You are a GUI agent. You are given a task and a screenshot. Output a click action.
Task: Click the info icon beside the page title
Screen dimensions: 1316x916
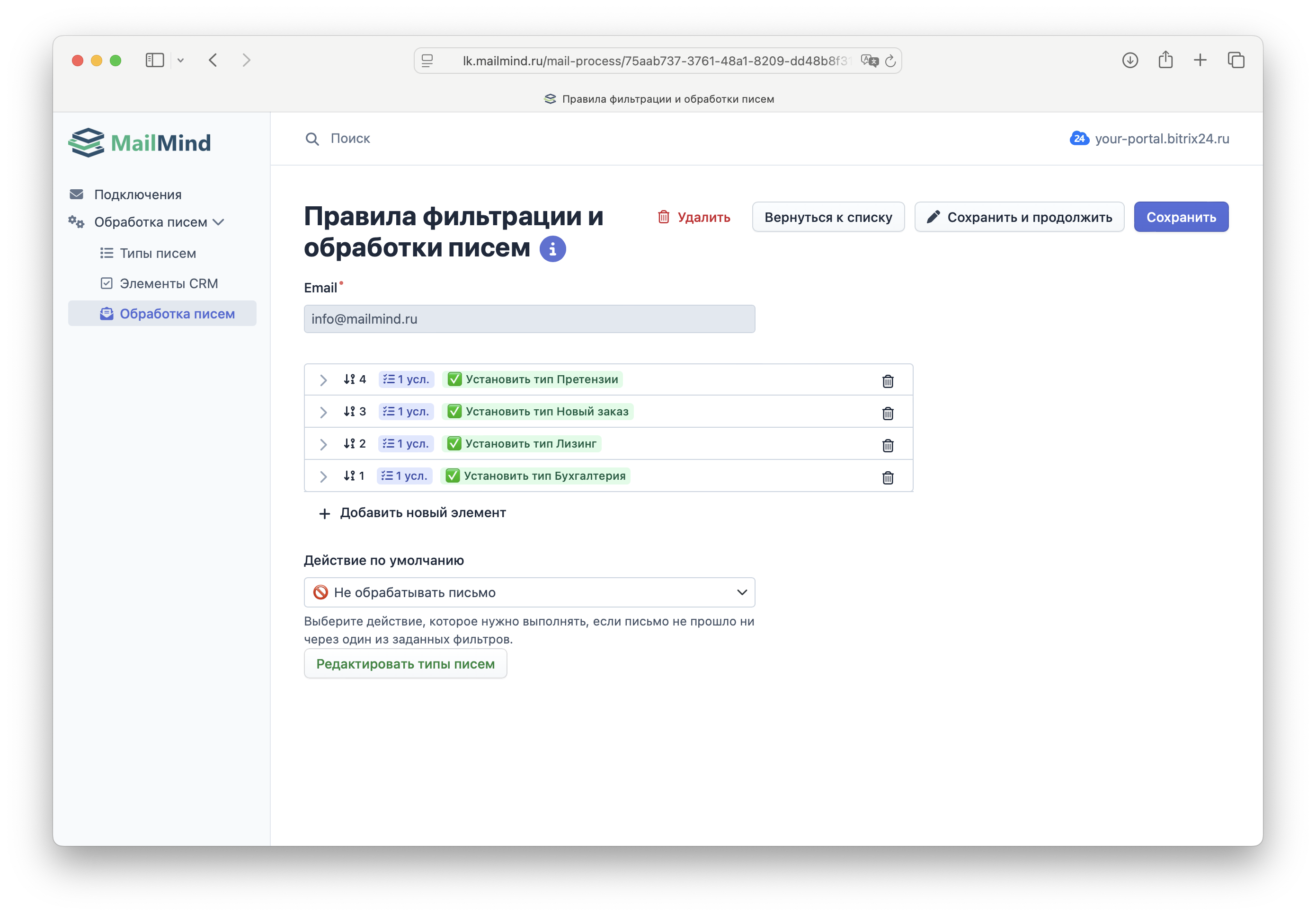[x=552, y=249]
